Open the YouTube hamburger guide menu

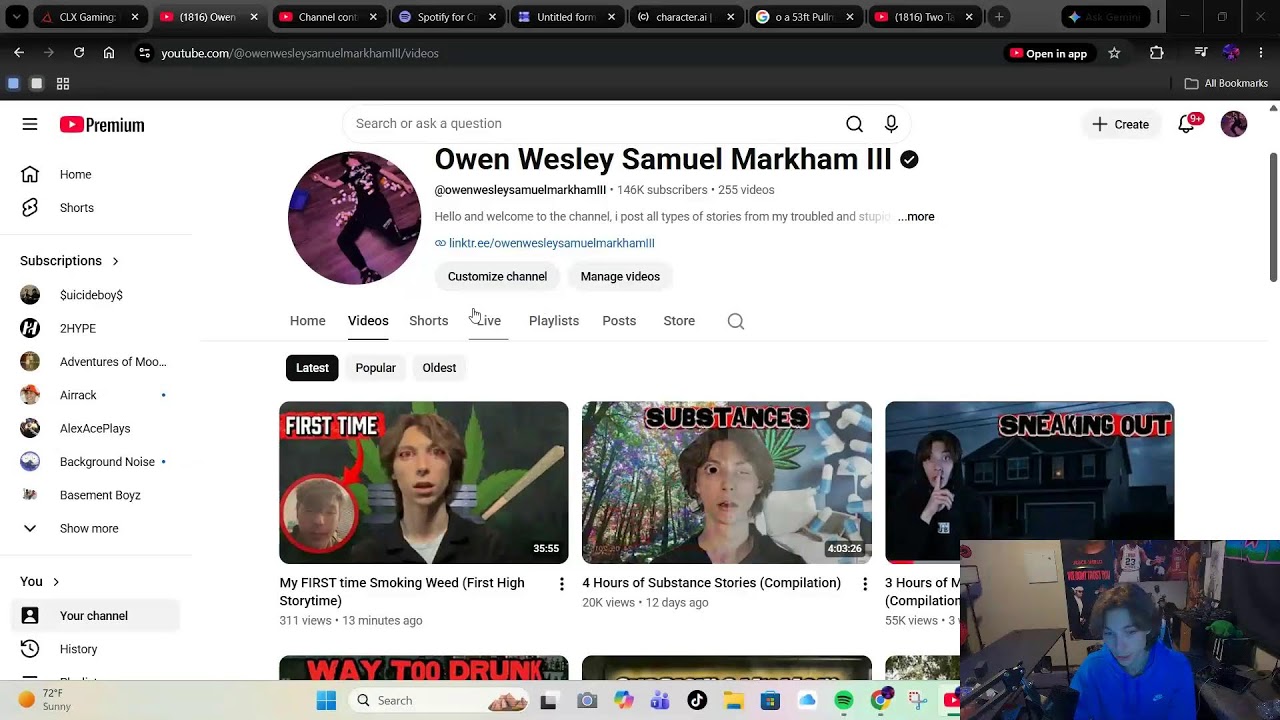[30, 124]
